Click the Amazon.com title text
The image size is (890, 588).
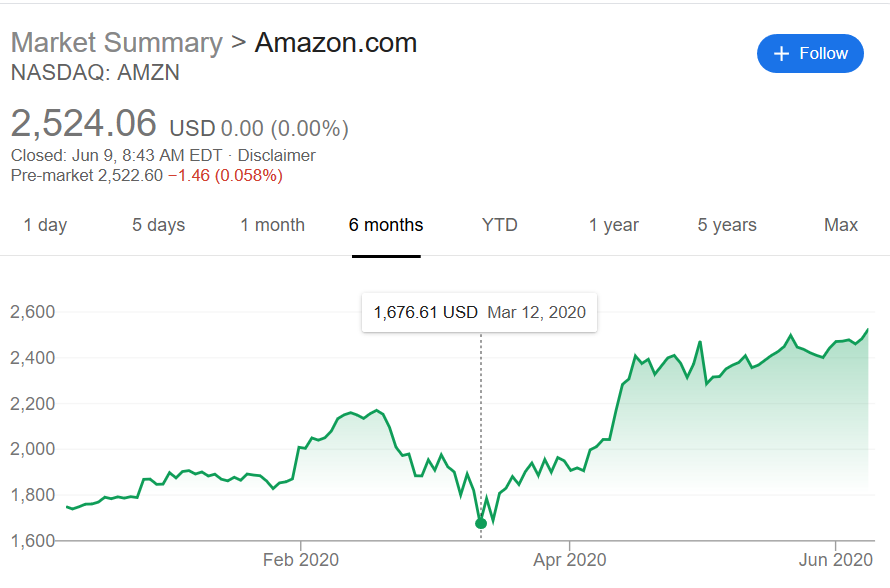tap(336, 43)
